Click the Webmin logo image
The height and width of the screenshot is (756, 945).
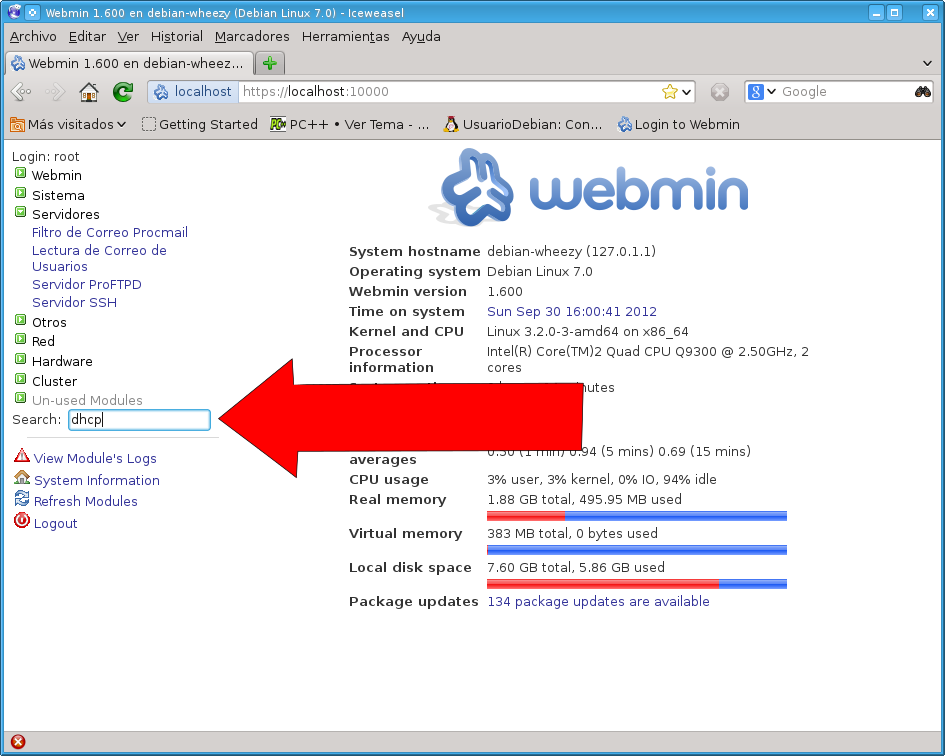click(x=588, y=187)
